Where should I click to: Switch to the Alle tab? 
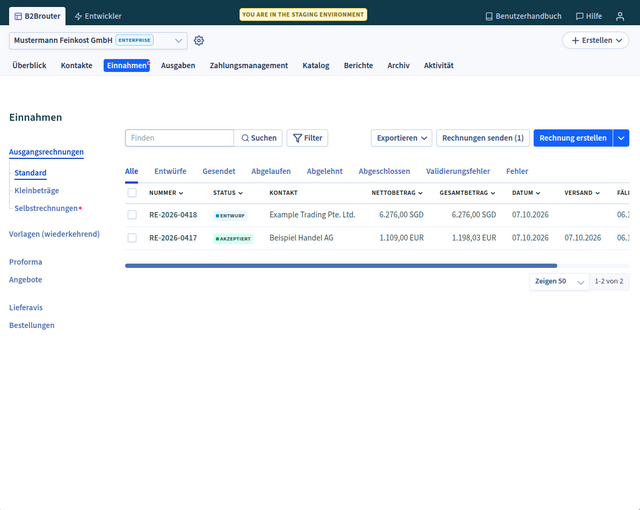coord(131,171)
